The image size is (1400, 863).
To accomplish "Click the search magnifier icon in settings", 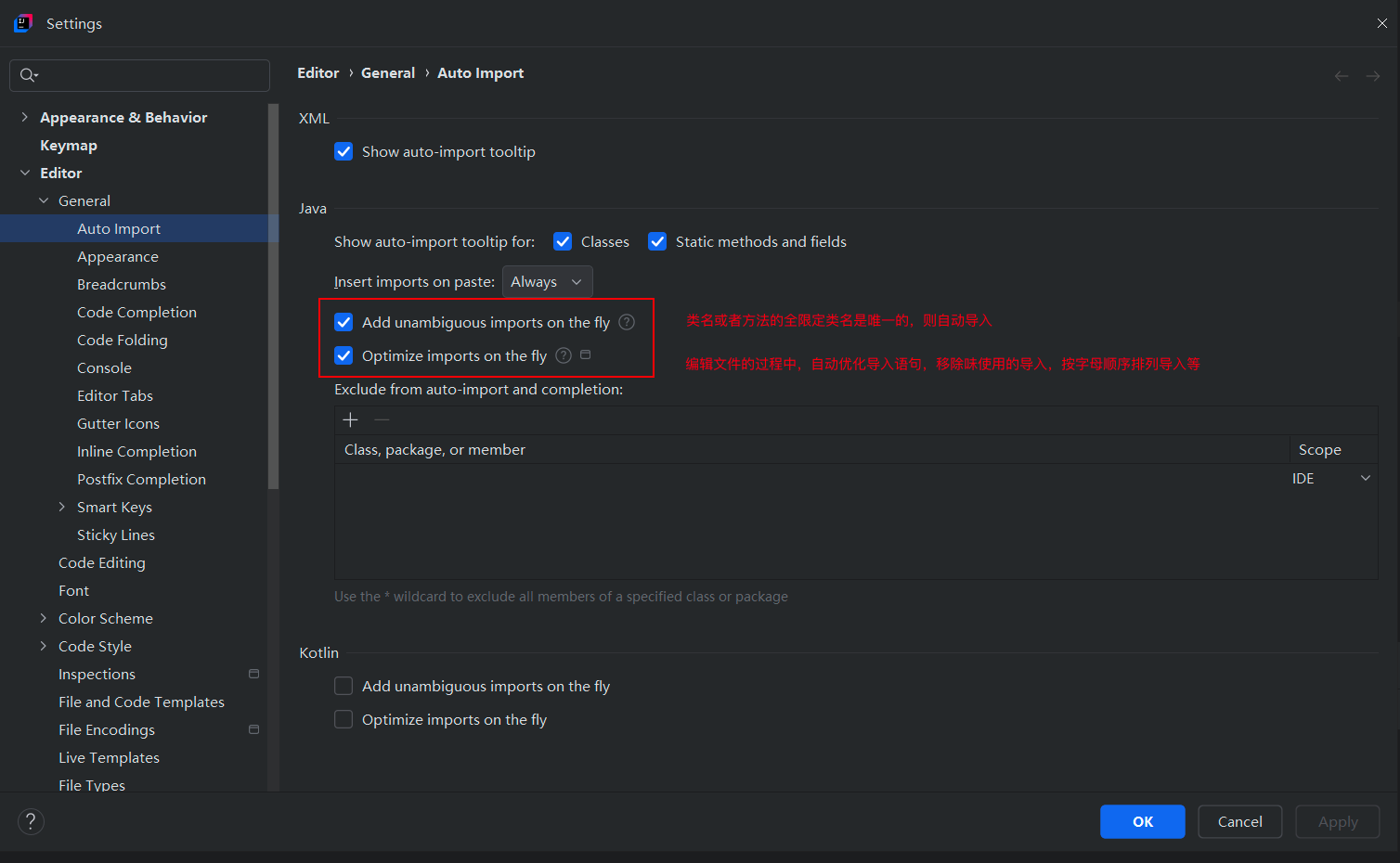I will coord(29,75).
